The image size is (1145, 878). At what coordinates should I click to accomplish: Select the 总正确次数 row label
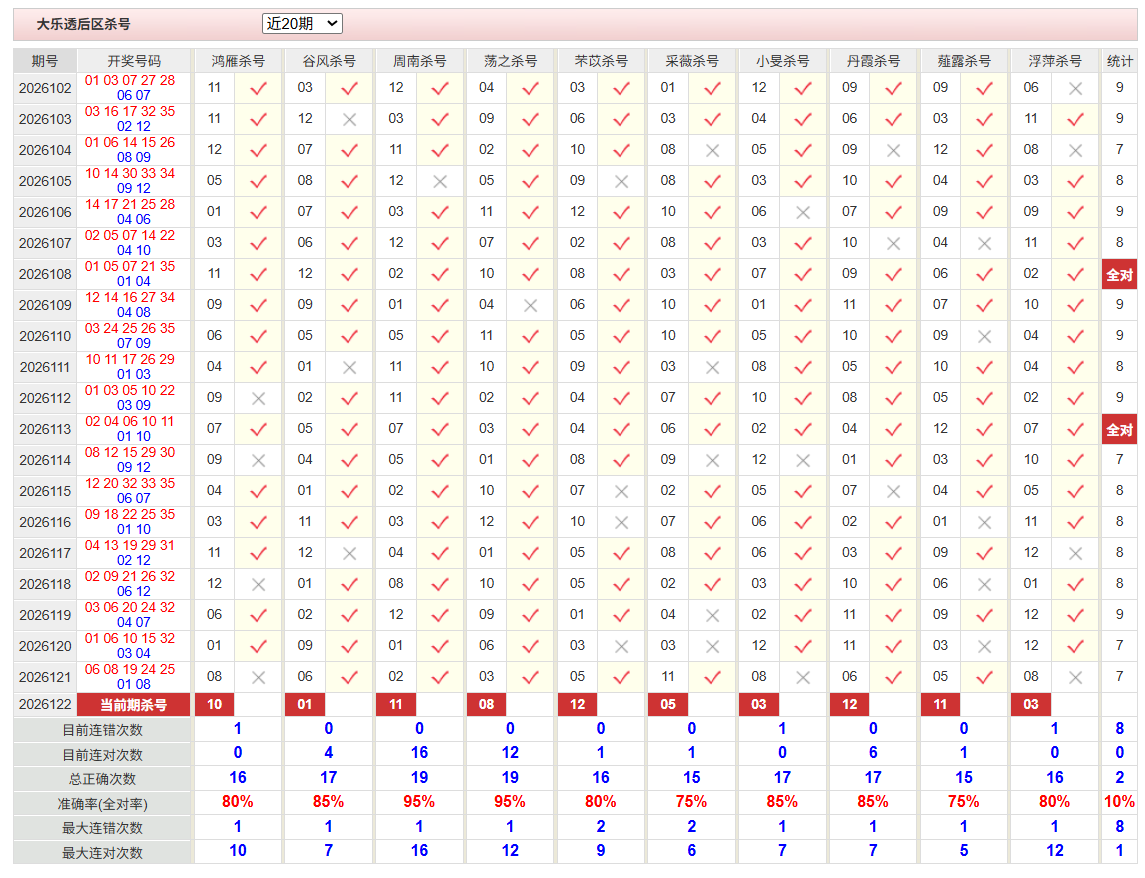102,779
